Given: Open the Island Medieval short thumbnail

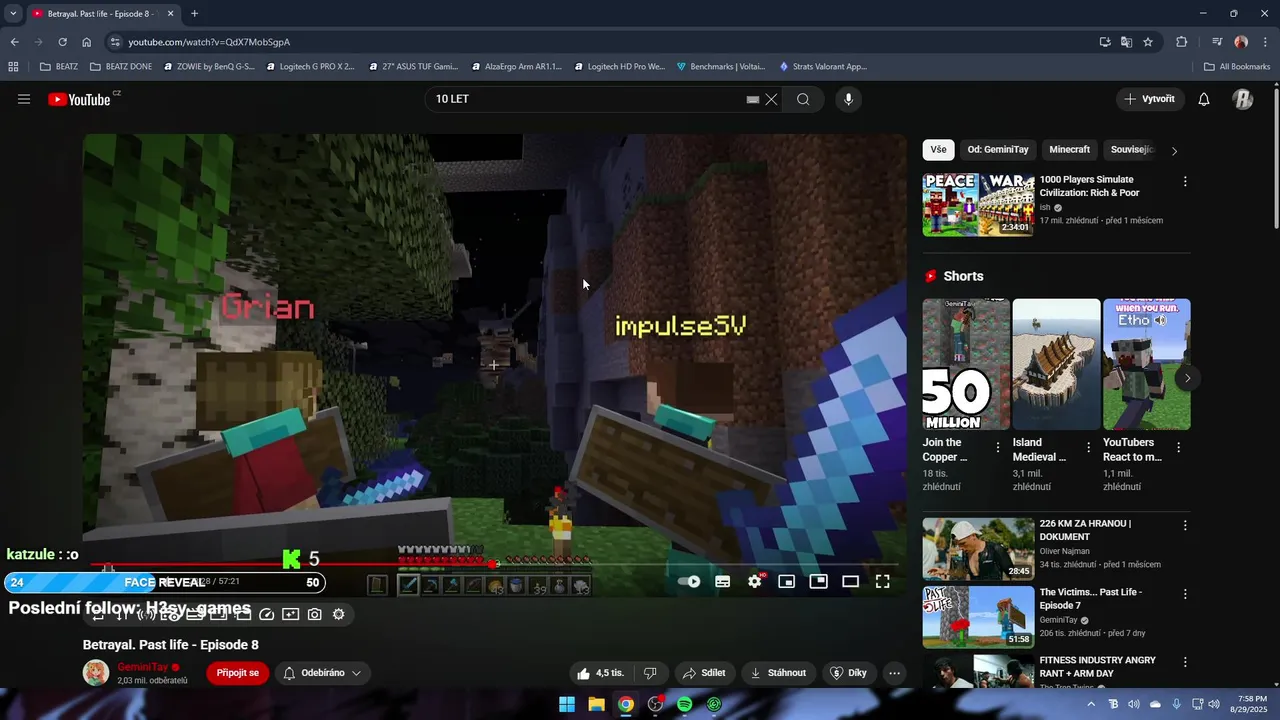Looking at the screenshot, I should [x=1056, y=364].
